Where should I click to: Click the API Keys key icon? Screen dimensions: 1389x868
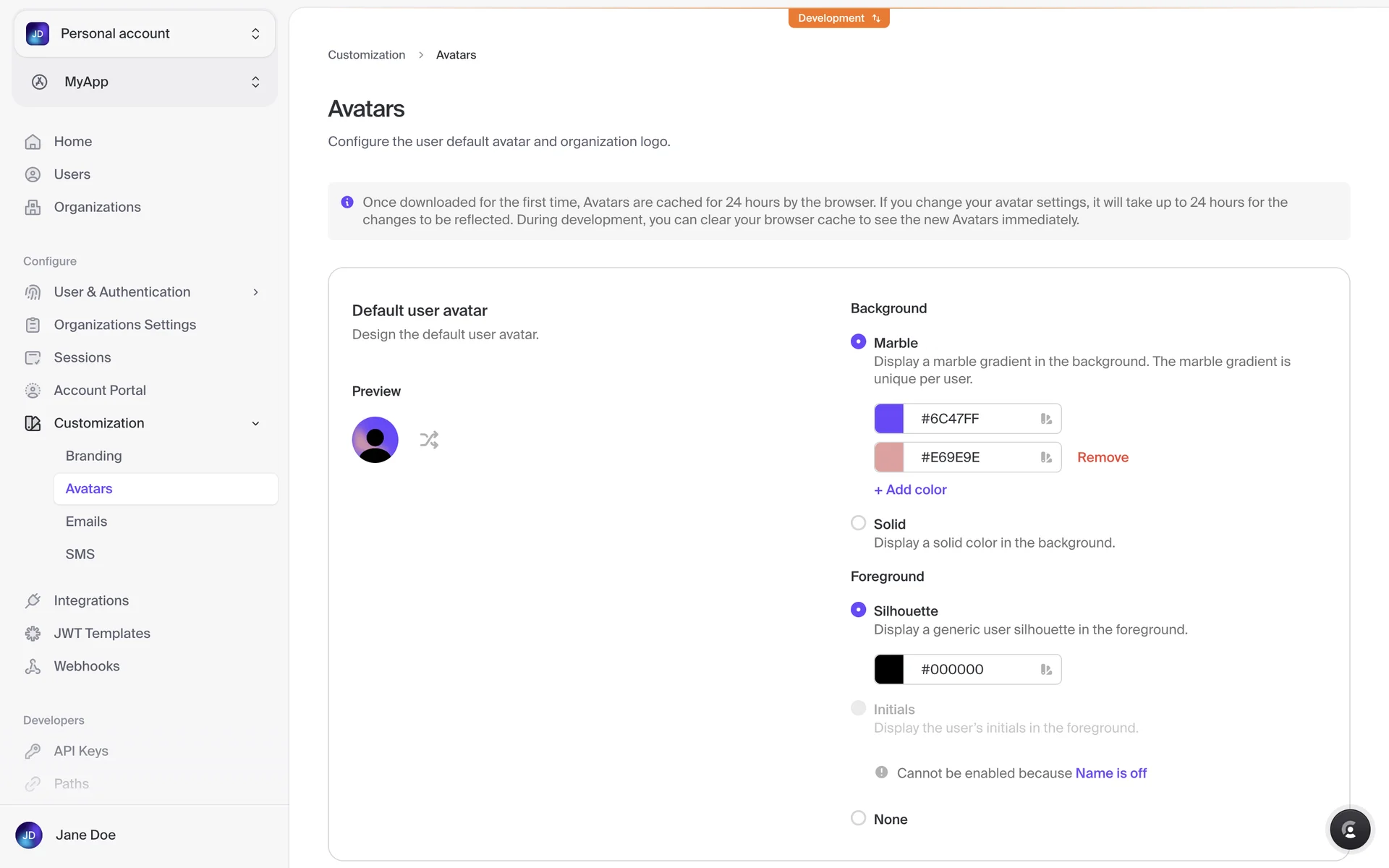(x=33, y=751)
